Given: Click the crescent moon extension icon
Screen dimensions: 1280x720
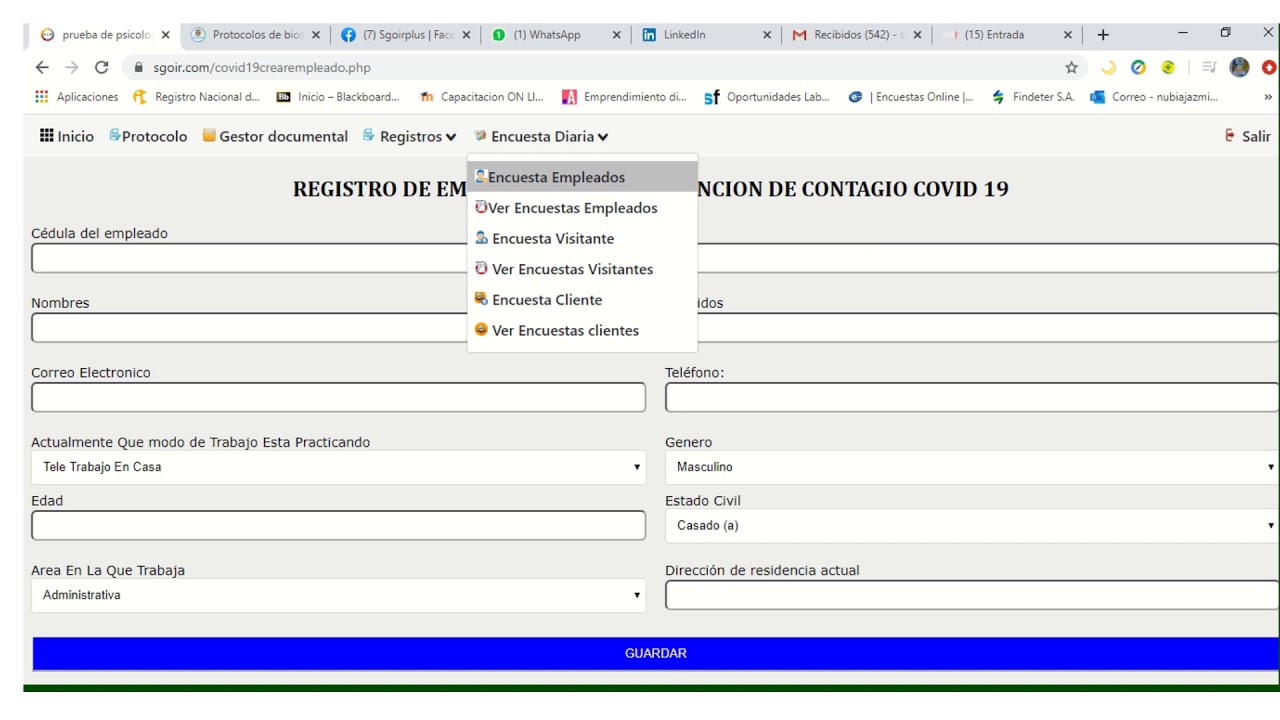Looking at the screenshot, I should coord(1107,68).
